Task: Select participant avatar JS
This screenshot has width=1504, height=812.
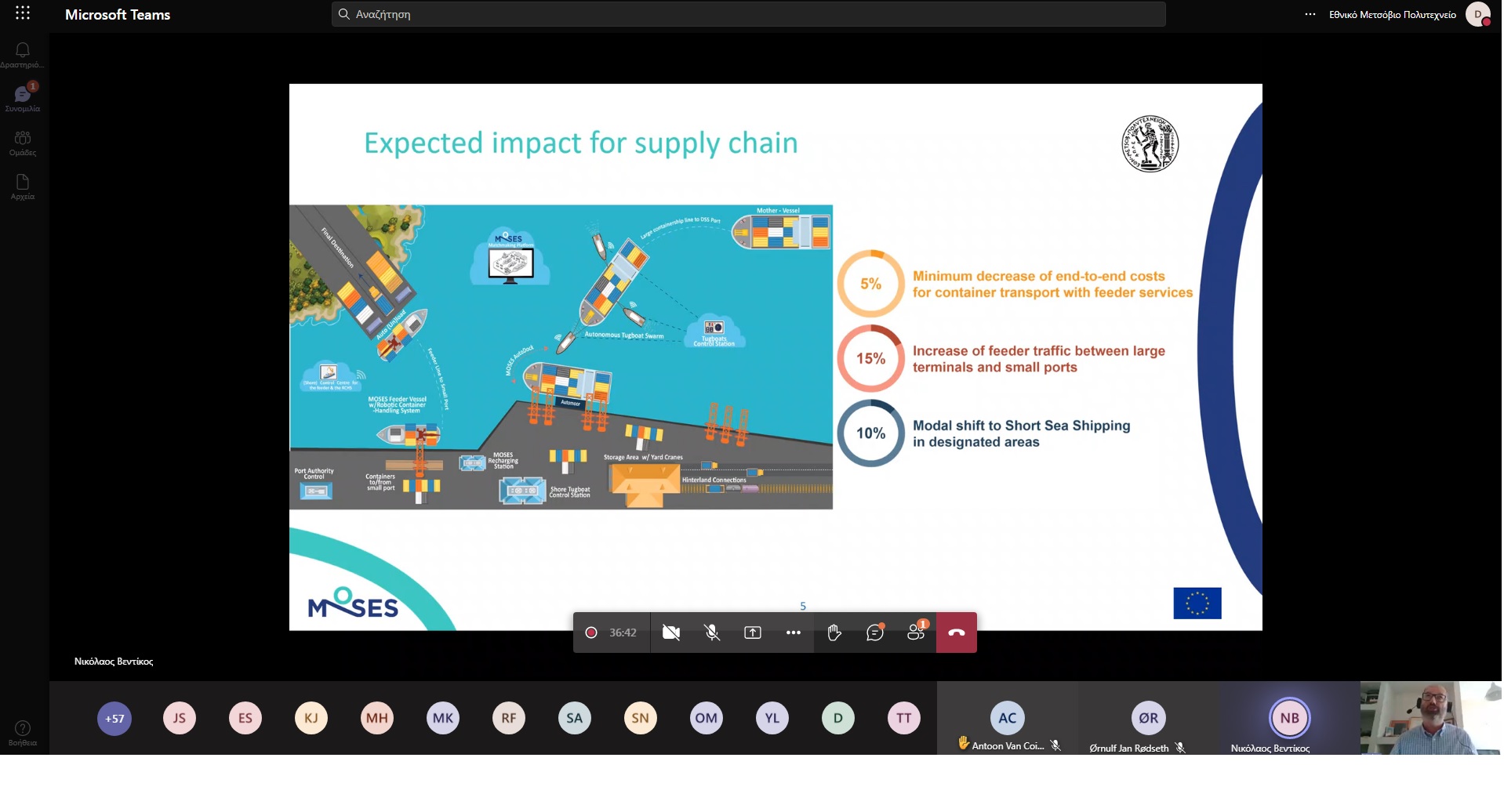Action: [x=180, y=718]
